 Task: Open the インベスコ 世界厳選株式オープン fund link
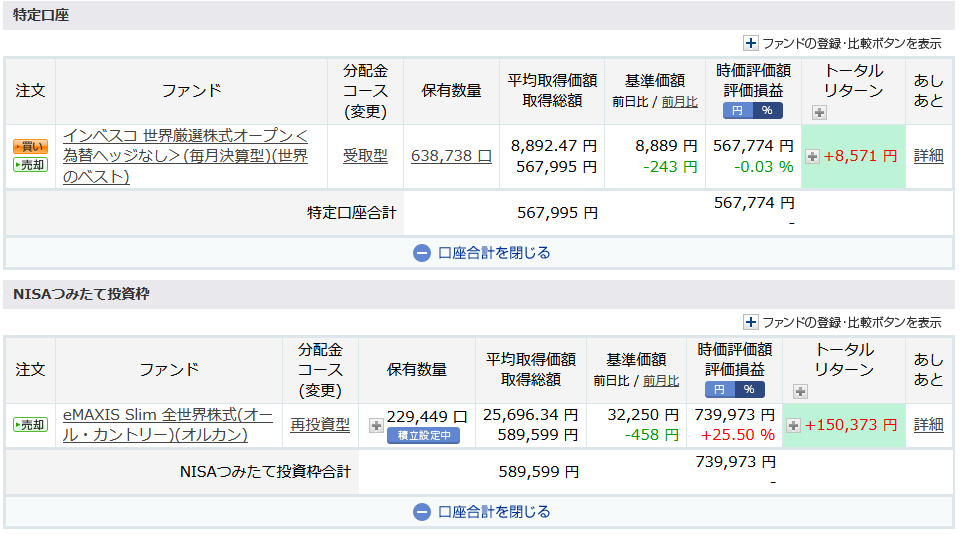186,156
